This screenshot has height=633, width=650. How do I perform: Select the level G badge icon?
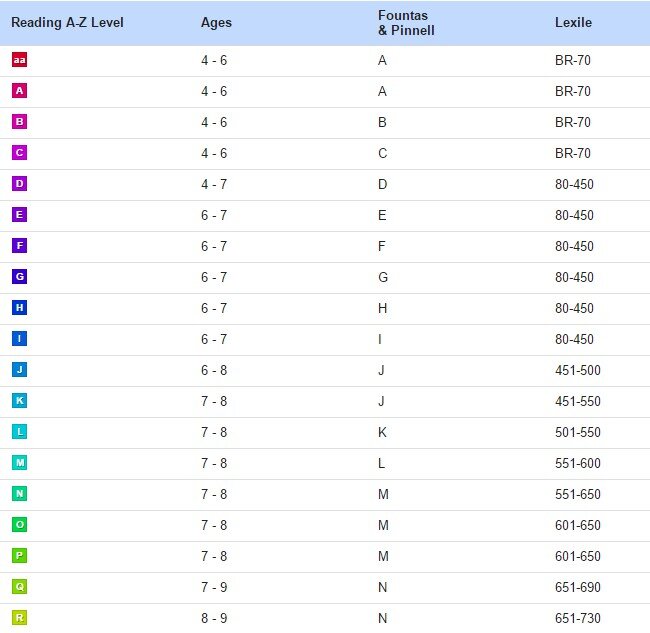(19, 276)
